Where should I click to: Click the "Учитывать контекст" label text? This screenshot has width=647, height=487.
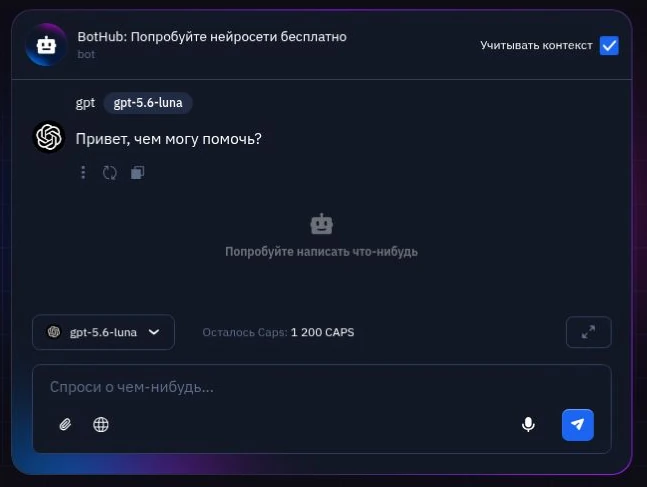coord(536,45)
